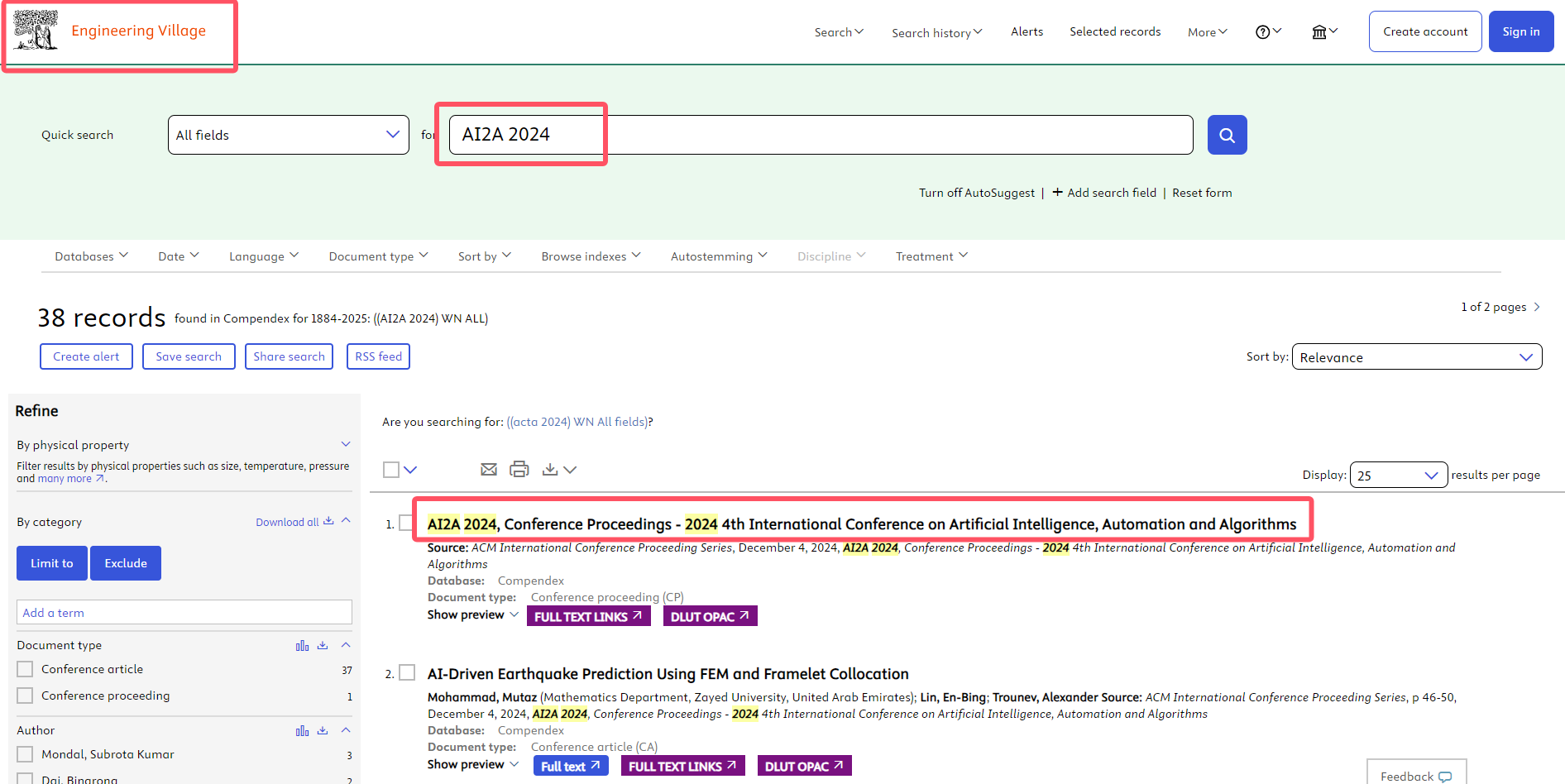Click RSS feed button
This screenshot has width=1565, height=784.
coord(378,356)
